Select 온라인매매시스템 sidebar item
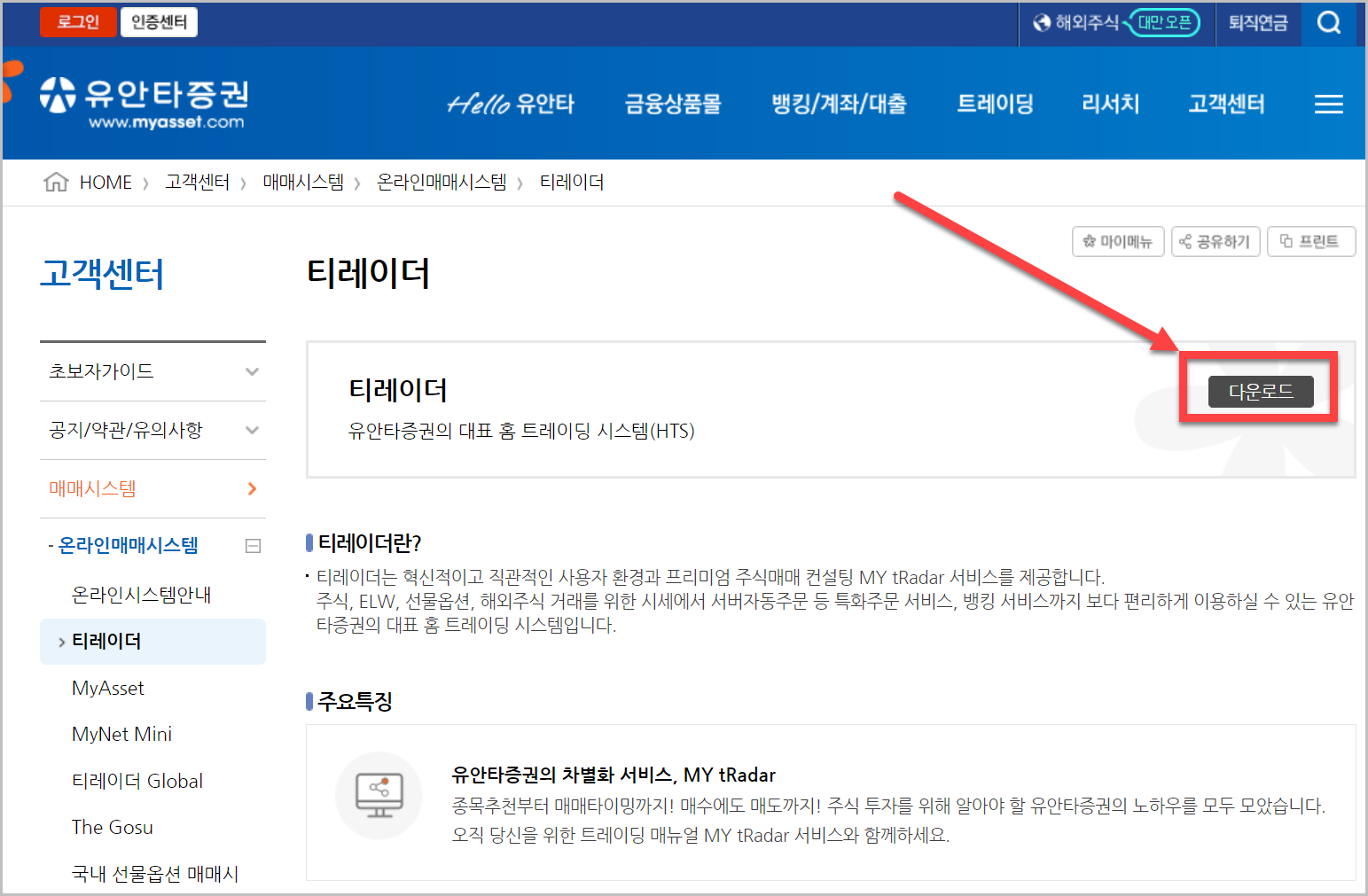 [x=128, y=546]
